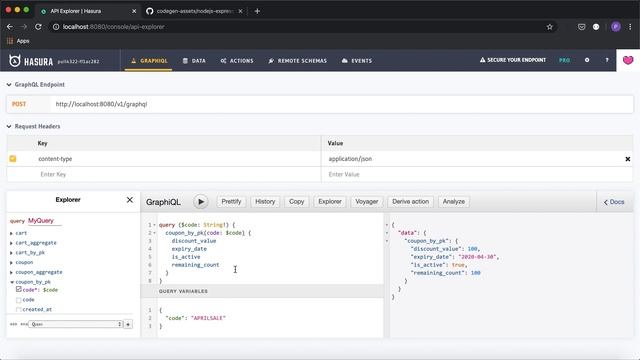Open Chrome's three-dot menu
640x360 pixels.
[631, 27]
